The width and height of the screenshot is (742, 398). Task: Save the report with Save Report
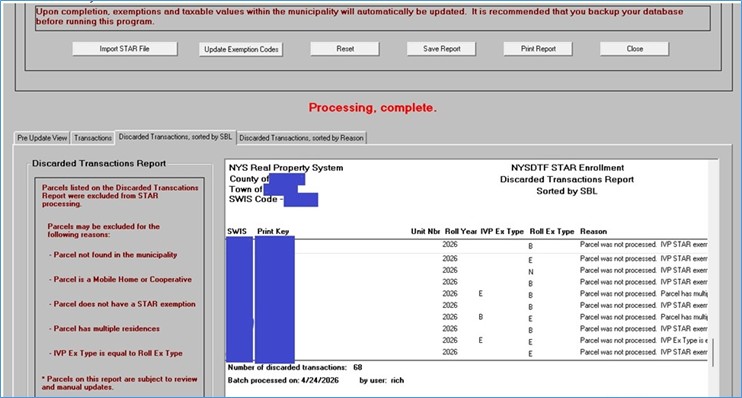(x=442, y=49)
